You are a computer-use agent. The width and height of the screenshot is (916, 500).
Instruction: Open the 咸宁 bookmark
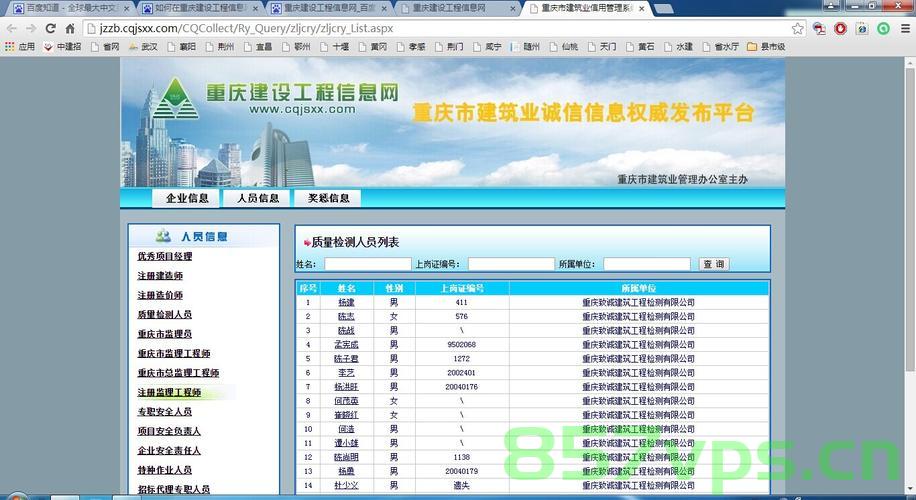pos(487,47)
